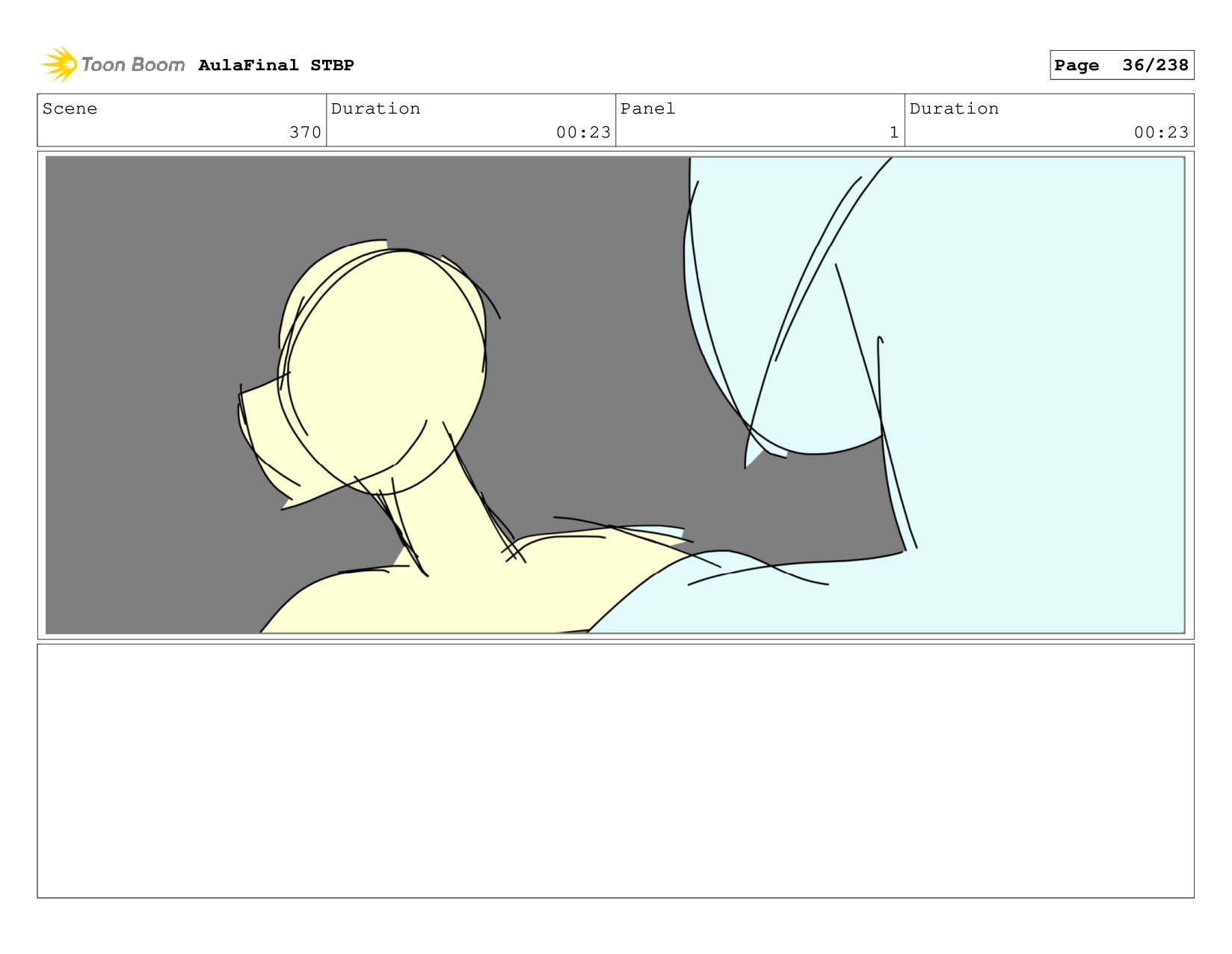Click the storyboard panel drawing

(615, 395)
